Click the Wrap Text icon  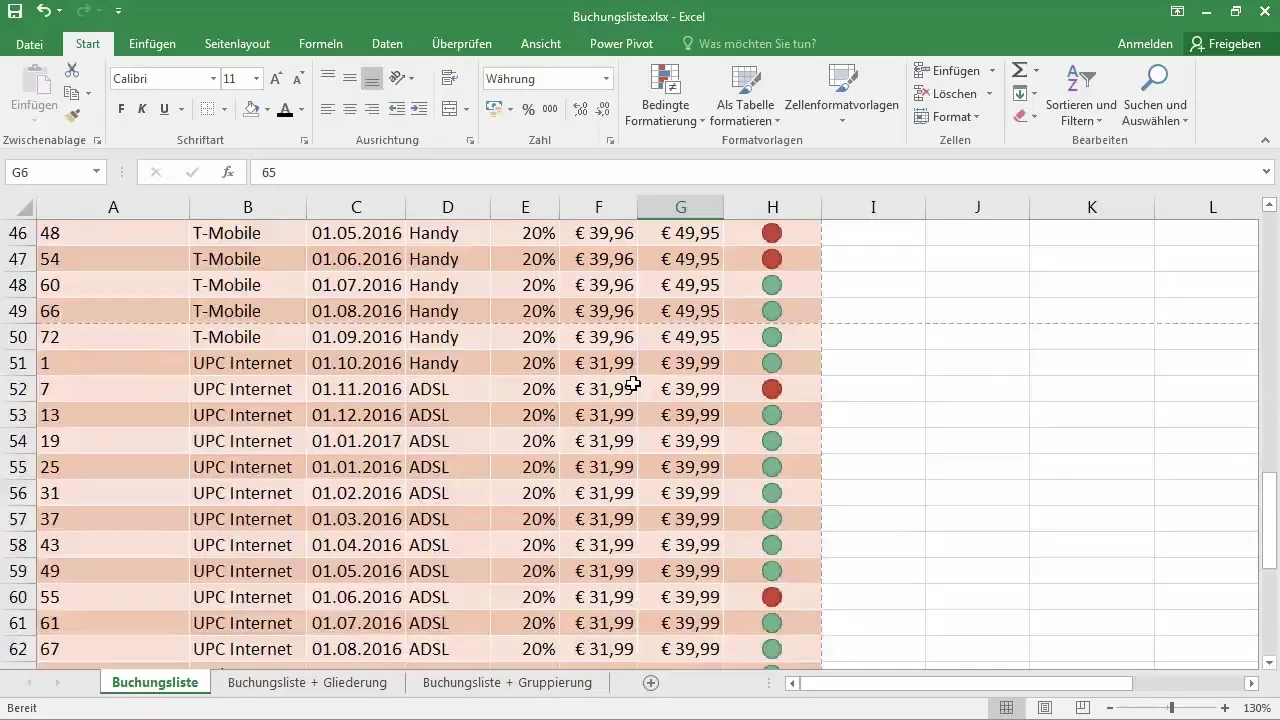click(449, 78)
